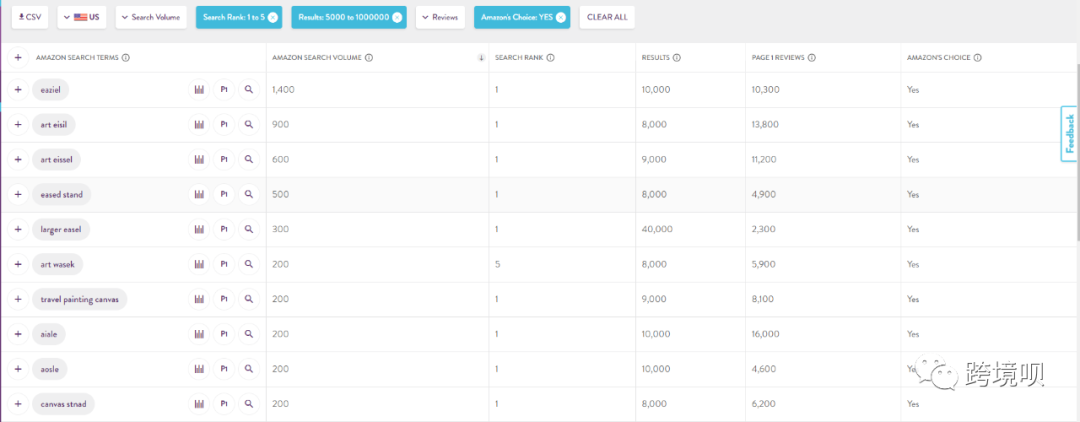
Task: Click the P1 icon for eaziel
Action: (x=224, y=89)
